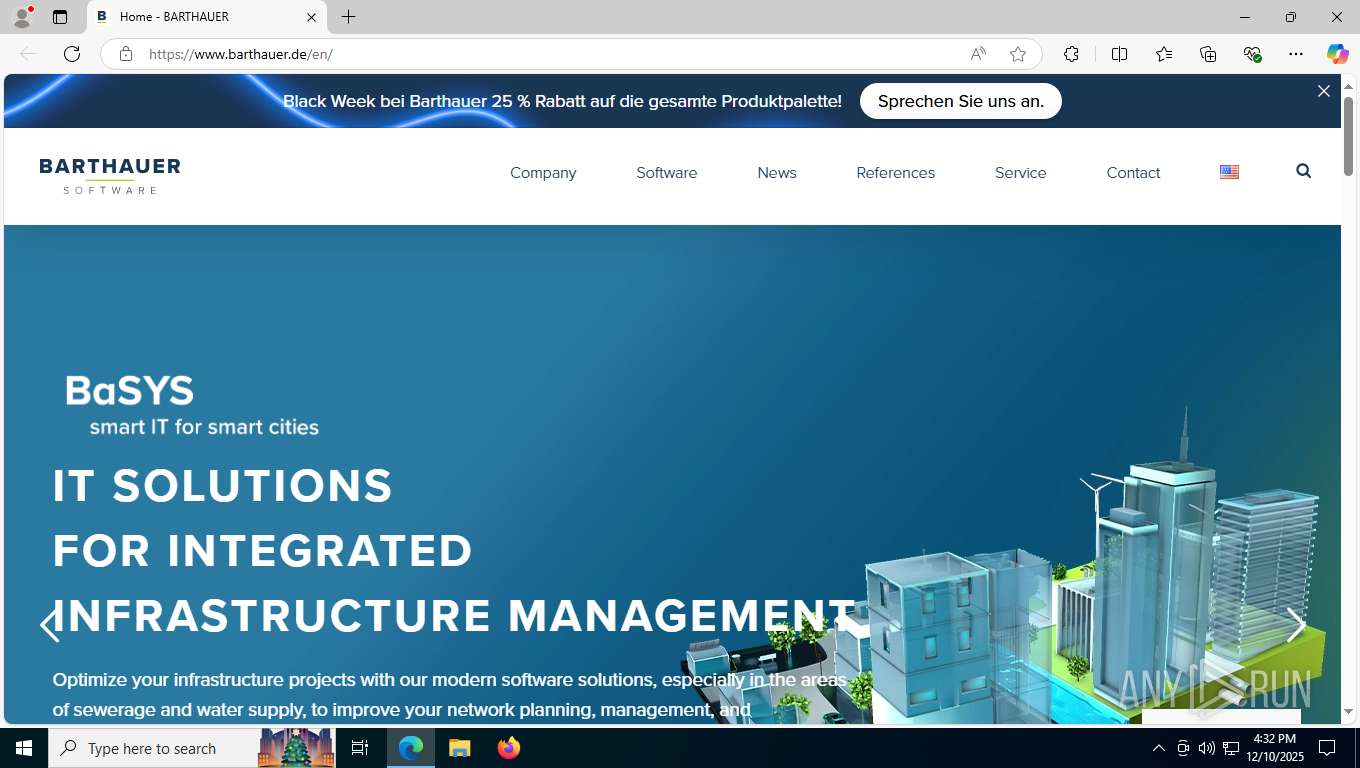Open Collections panel
The width and height of the screenshot is (1360, 768).
click(x=1208, y=54)
